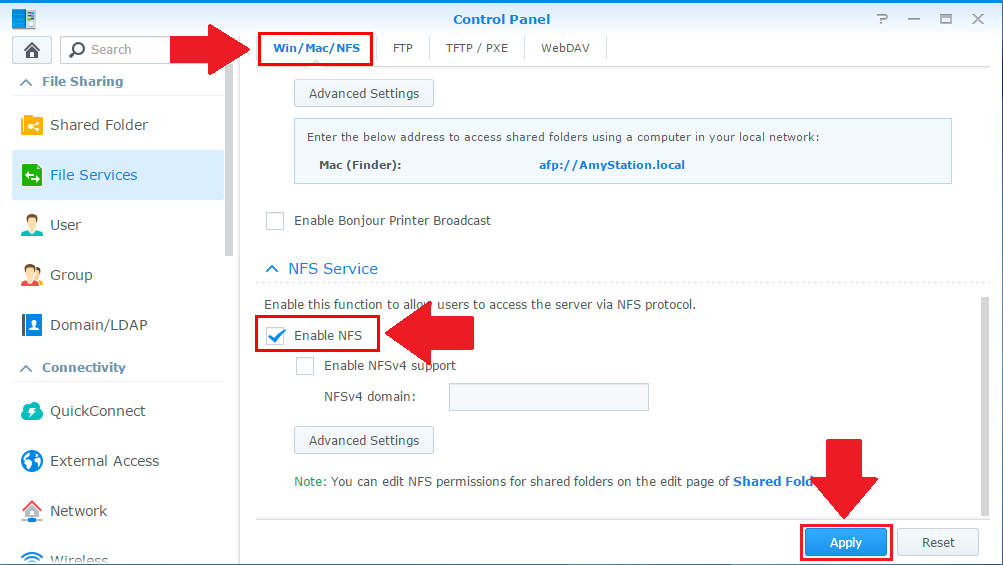Viewport: 1003px width, 565px height.
Task: Open the Domain/LDAP icon
Action: click(x=31, y=324)
